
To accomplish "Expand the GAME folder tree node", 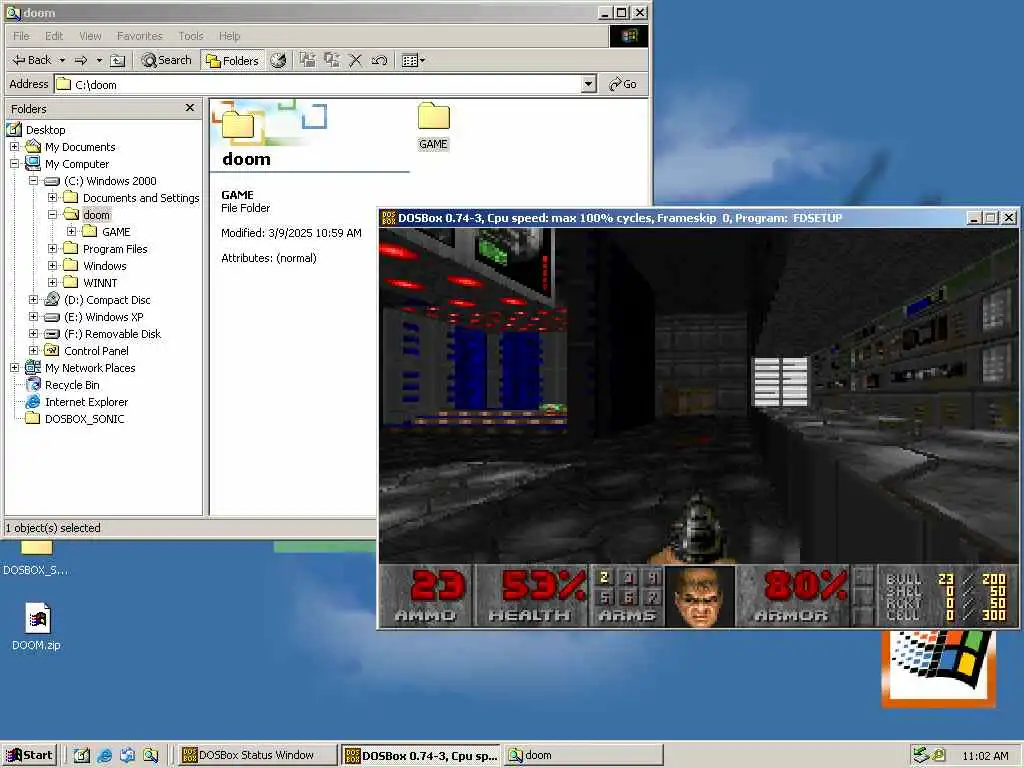I will 71,232.
